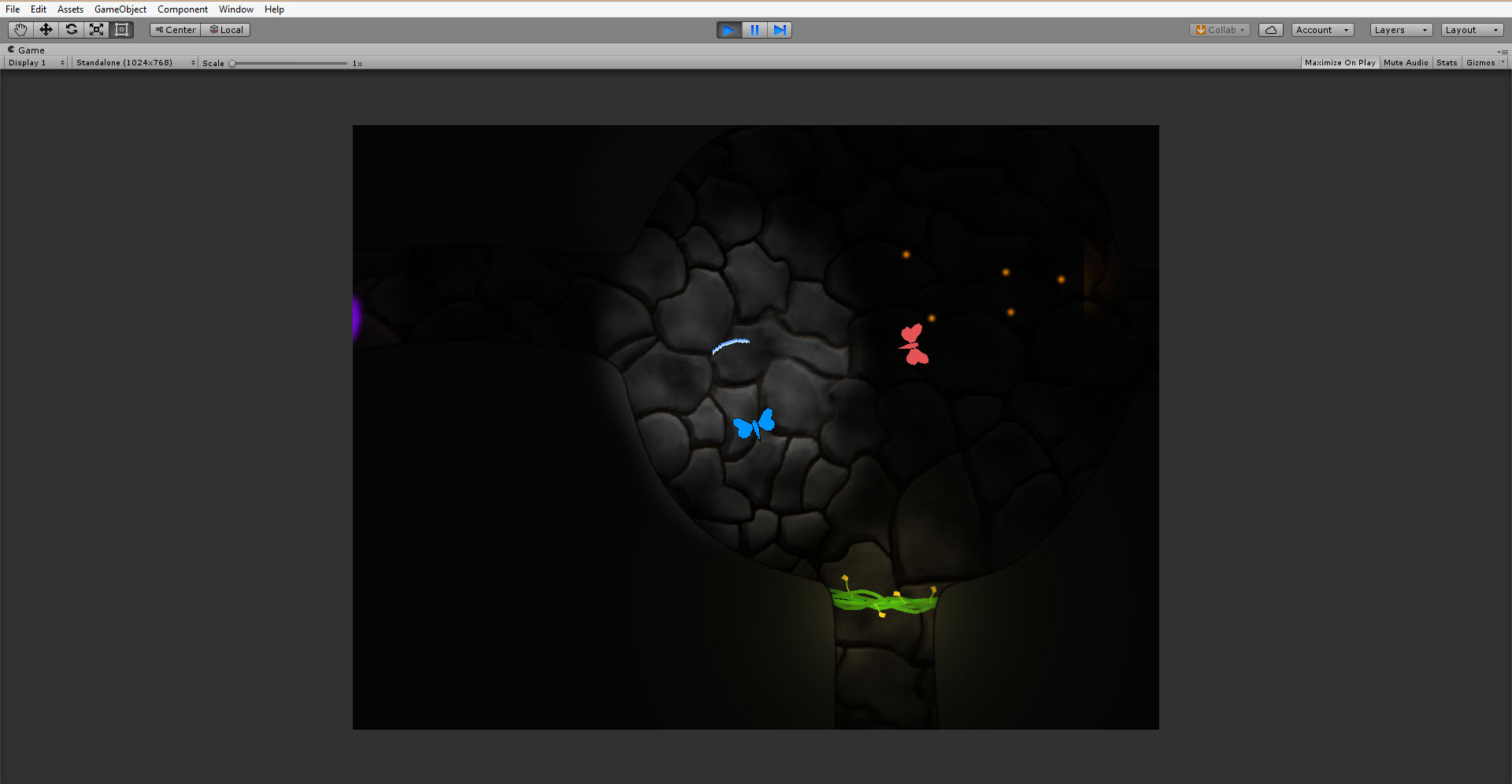Open the Gizmos dropdown
This screenshot has width=1512, height=784.
pyautogui.click(x=1484, y=63)
